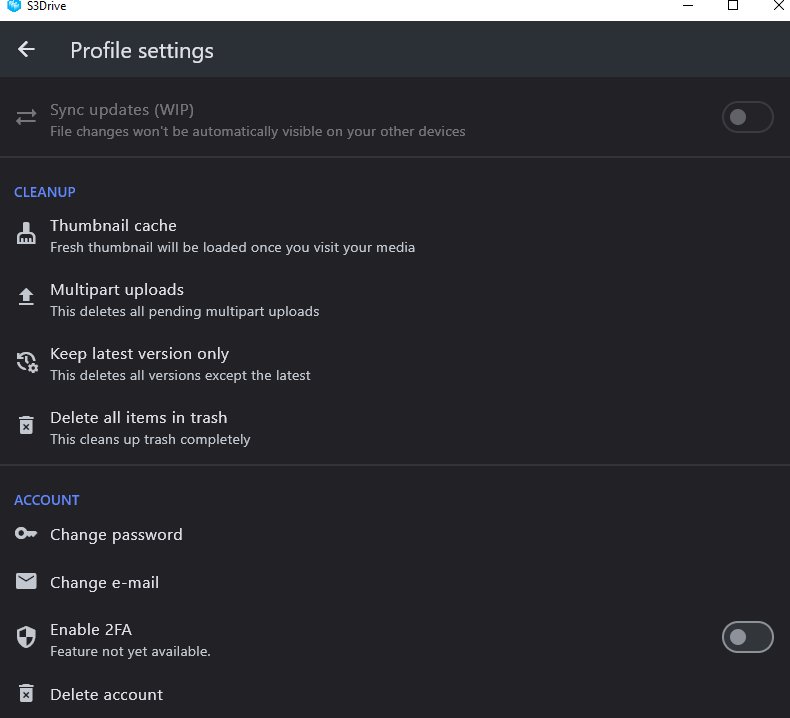
Task: Click the trash icon for Delete all items
Action: click(26, 425)
